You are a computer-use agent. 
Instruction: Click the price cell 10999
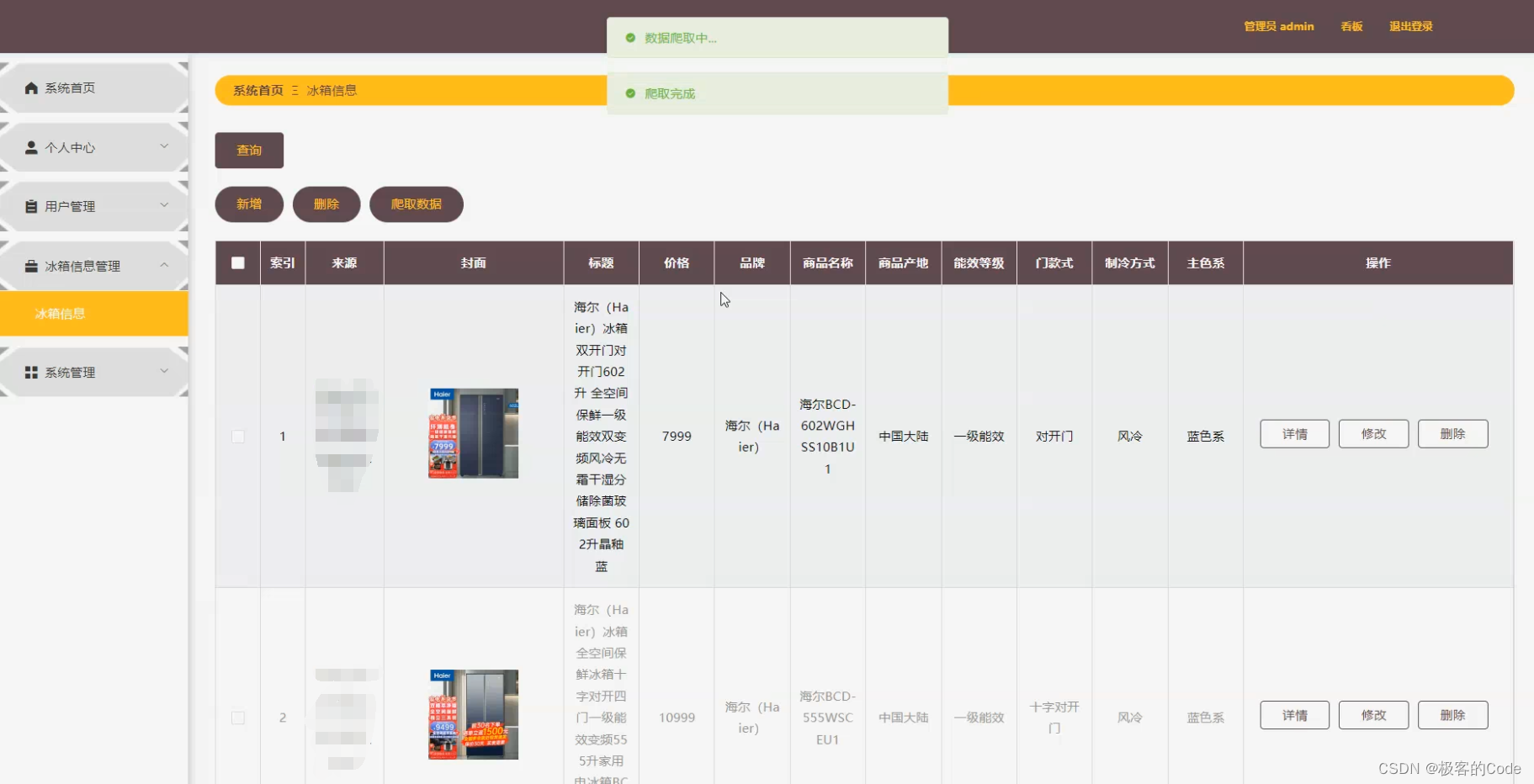677,718
